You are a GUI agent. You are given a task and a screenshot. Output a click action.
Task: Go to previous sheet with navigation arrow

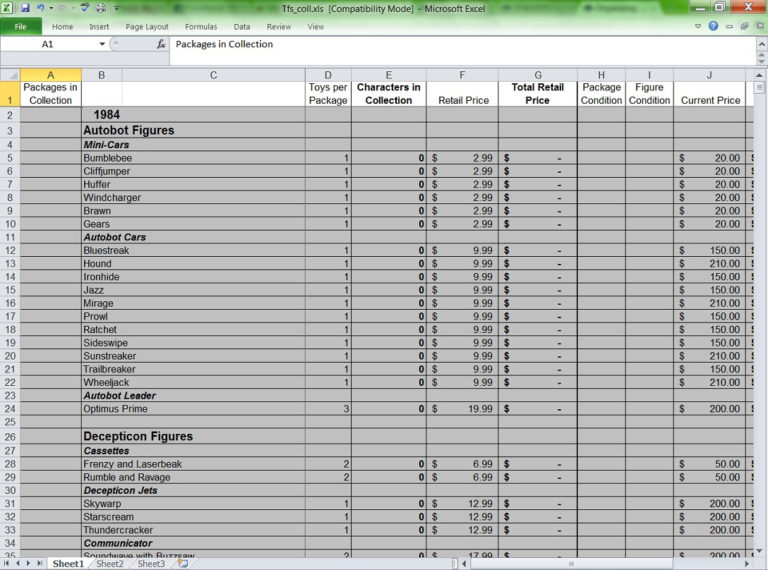pos(18,564)
